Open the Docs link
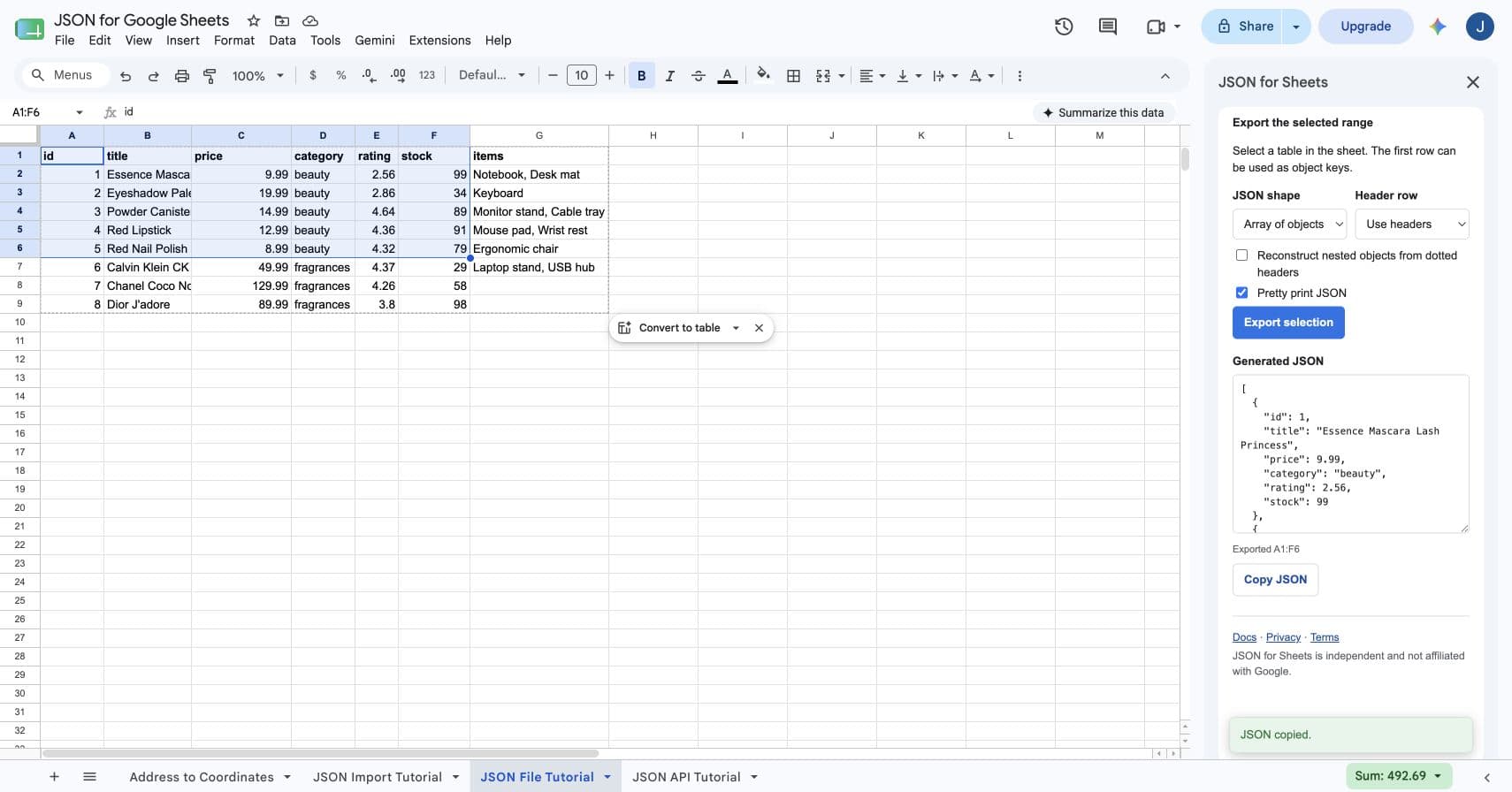This screenshot has width=1512, height=792. click(x=1244, y=637)
